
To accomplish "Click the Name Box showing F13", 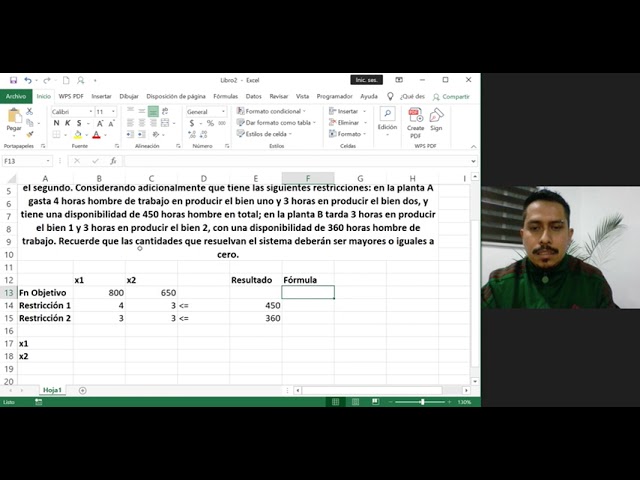I will [27, 161].
